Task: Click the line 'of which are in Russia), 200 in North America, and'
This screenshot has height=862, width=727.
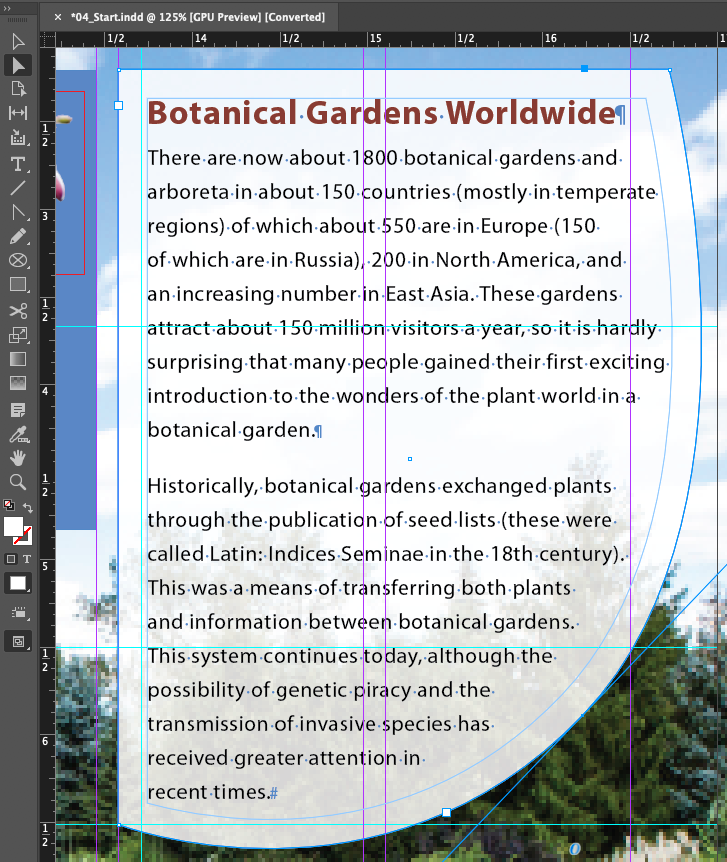Action: coord(386,260)
